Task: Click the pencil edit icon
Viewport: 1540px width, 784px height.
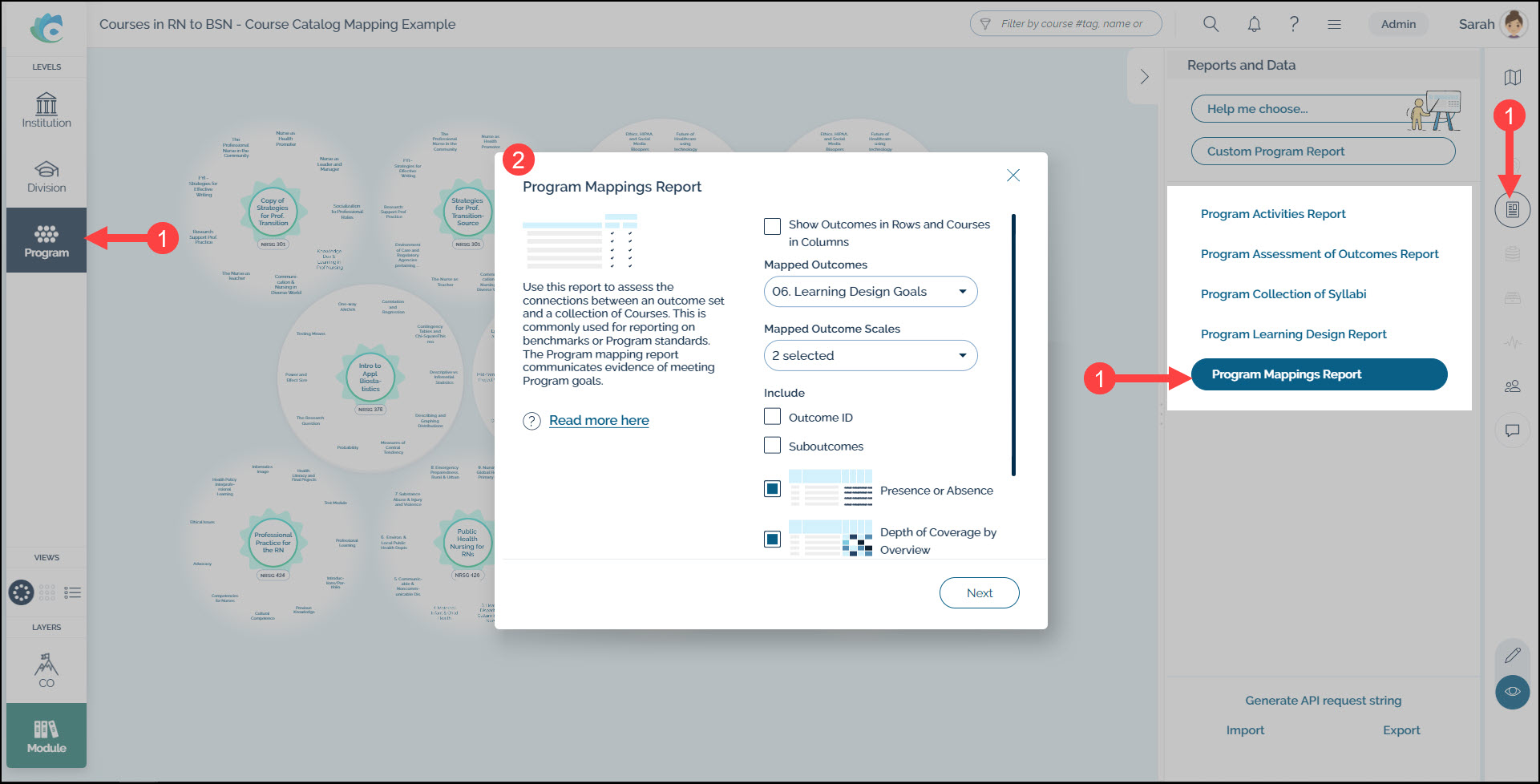Action: (x=1512, y=655)
